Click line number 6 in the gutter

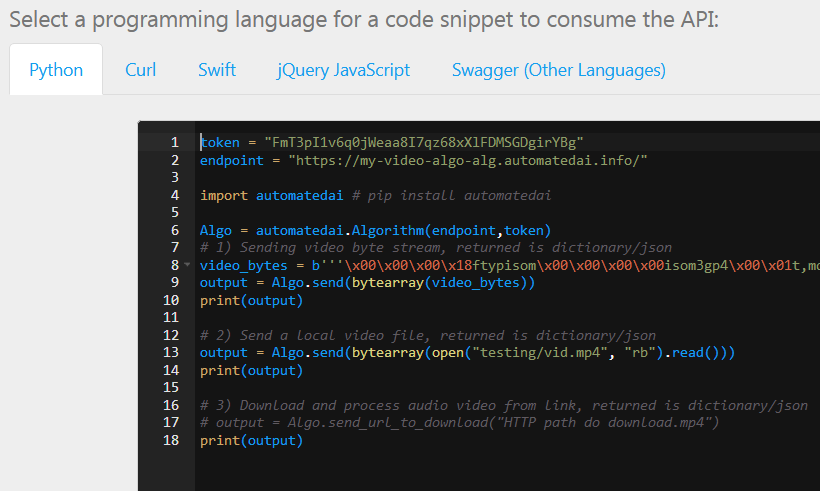(175, 230)
